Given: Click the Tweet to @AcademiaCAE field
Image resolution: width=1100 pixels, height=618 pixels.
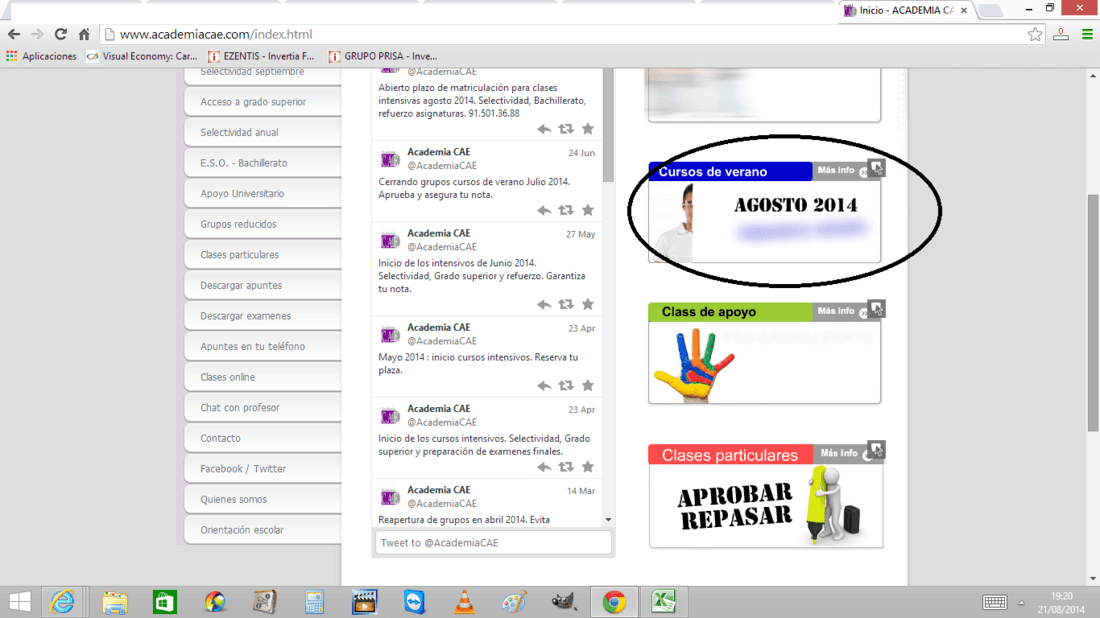Looking at the screenshot, I should click(x=493, y=542).
